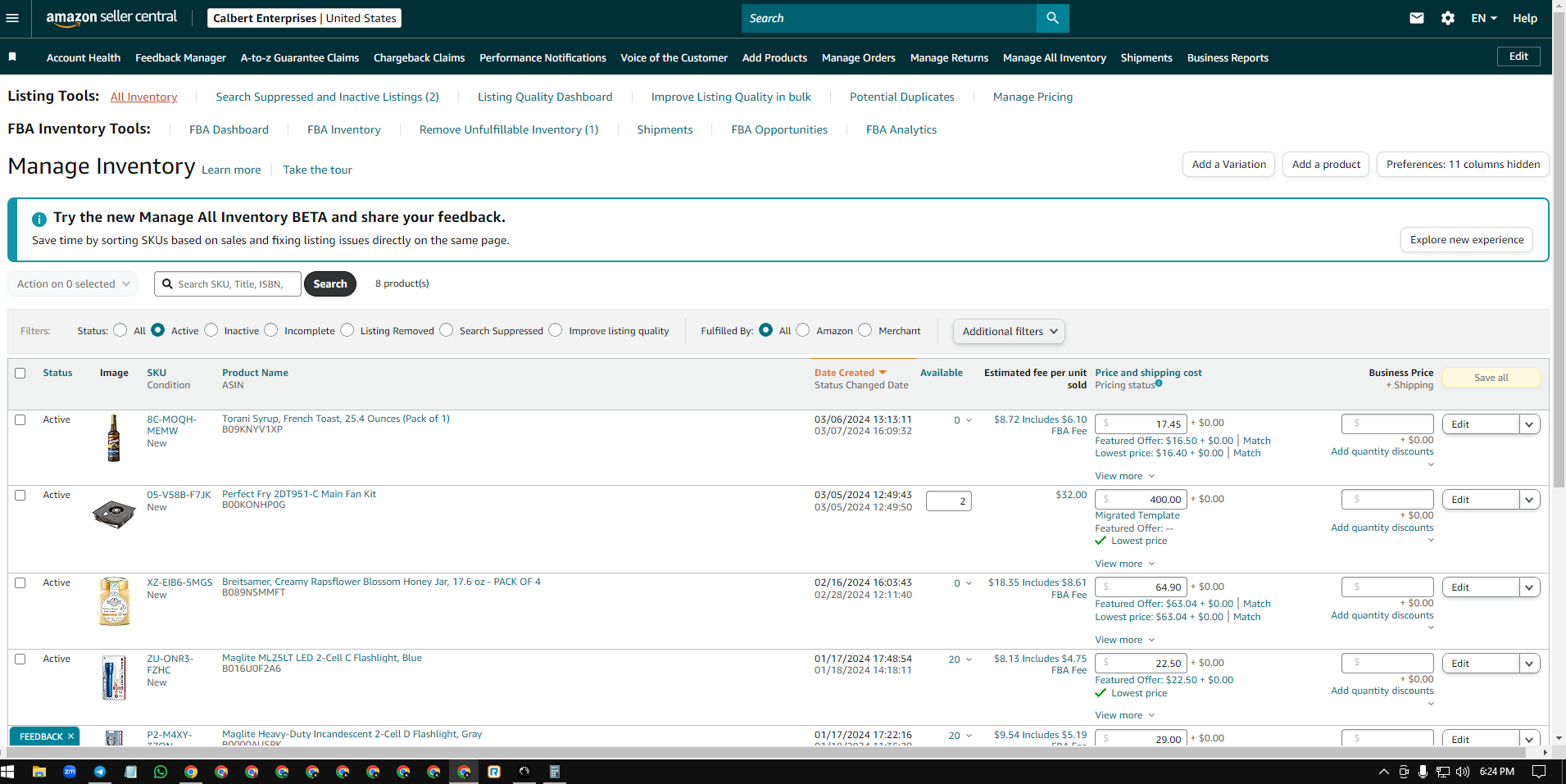Click the microphone tray icon
Image resolution: width=1566 pixels, height=784 pixels.
[x=1423, y=772]
